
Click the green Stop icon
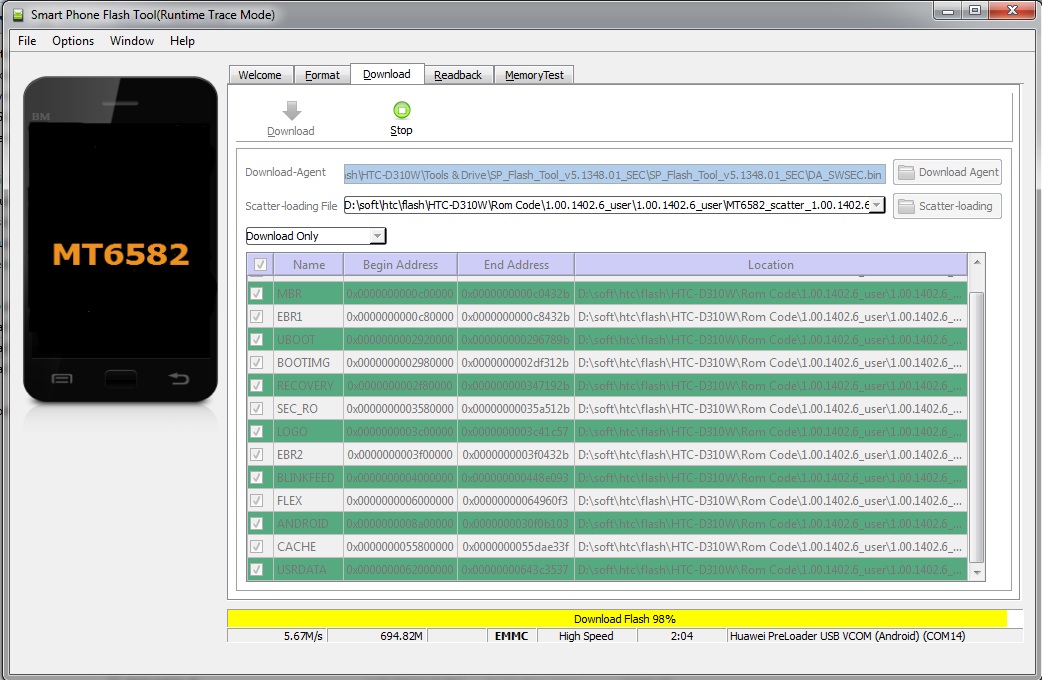coord(401,110)
